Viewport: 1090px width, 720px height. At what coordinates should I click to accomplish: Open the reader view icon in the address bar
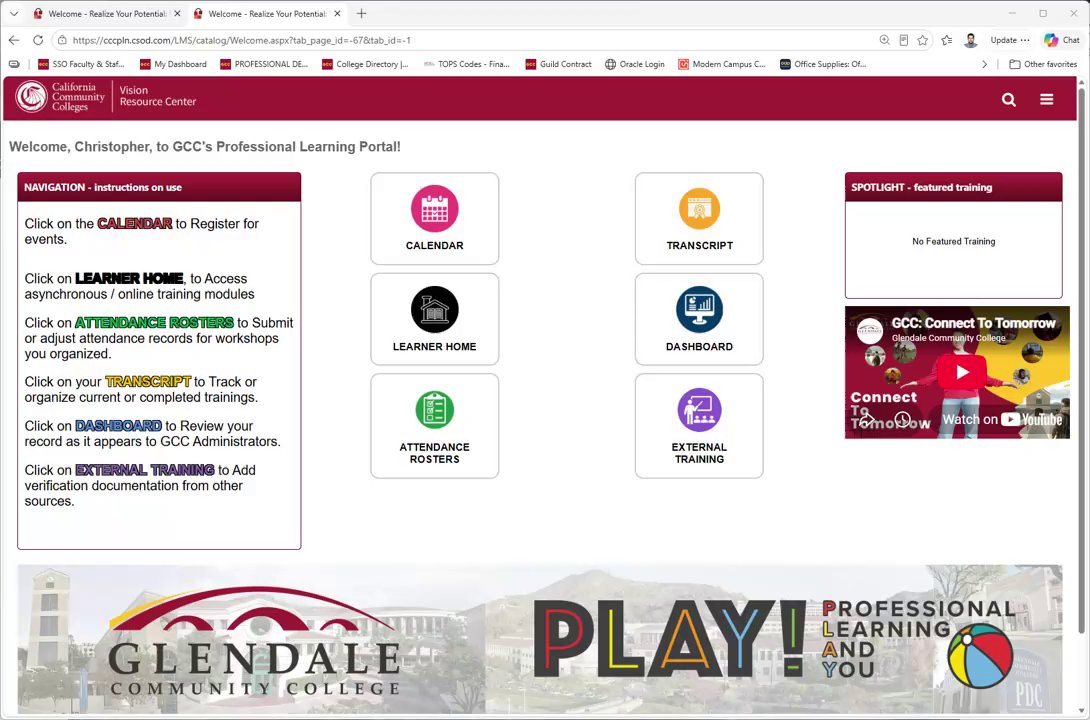[x=904, y=40]
